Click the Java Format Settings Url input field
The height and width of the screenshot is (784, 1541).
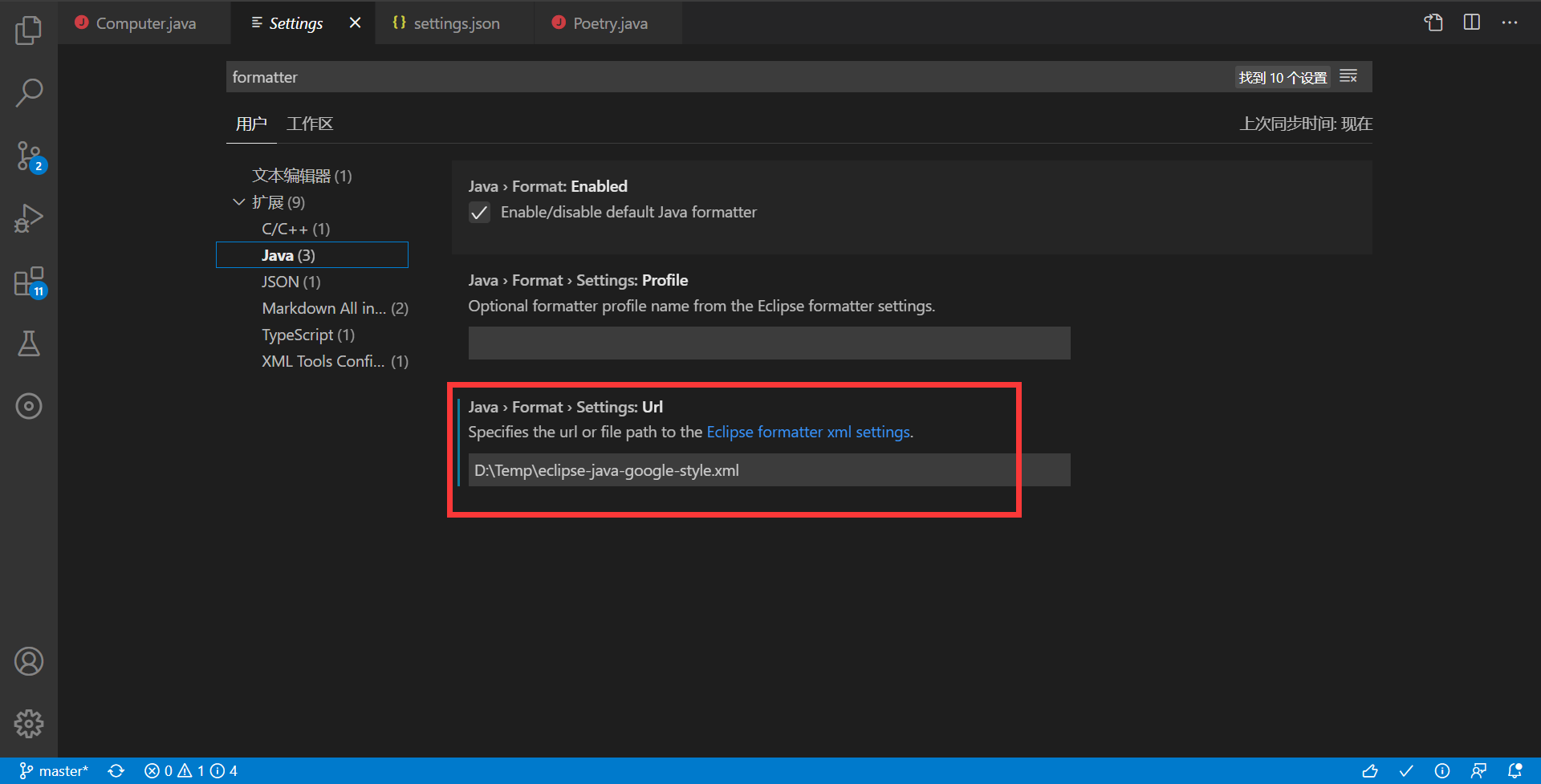click(769, 470)
